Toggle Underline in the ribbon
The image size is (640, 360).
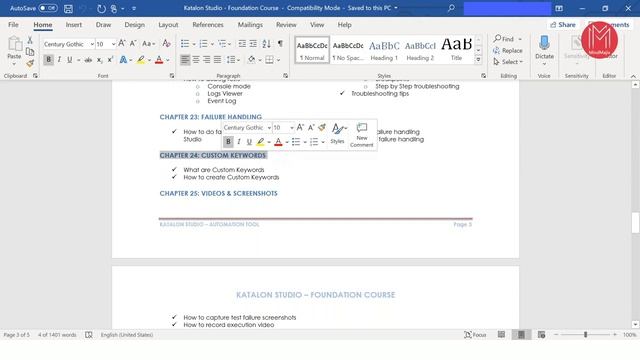pos(70,60)
